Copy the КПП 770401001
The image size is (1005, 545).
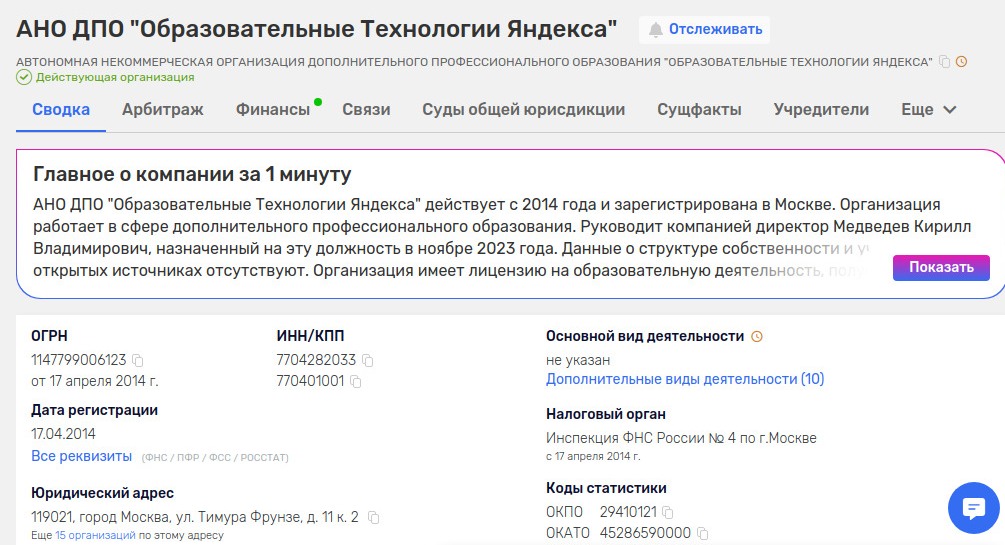click(356, 382)
